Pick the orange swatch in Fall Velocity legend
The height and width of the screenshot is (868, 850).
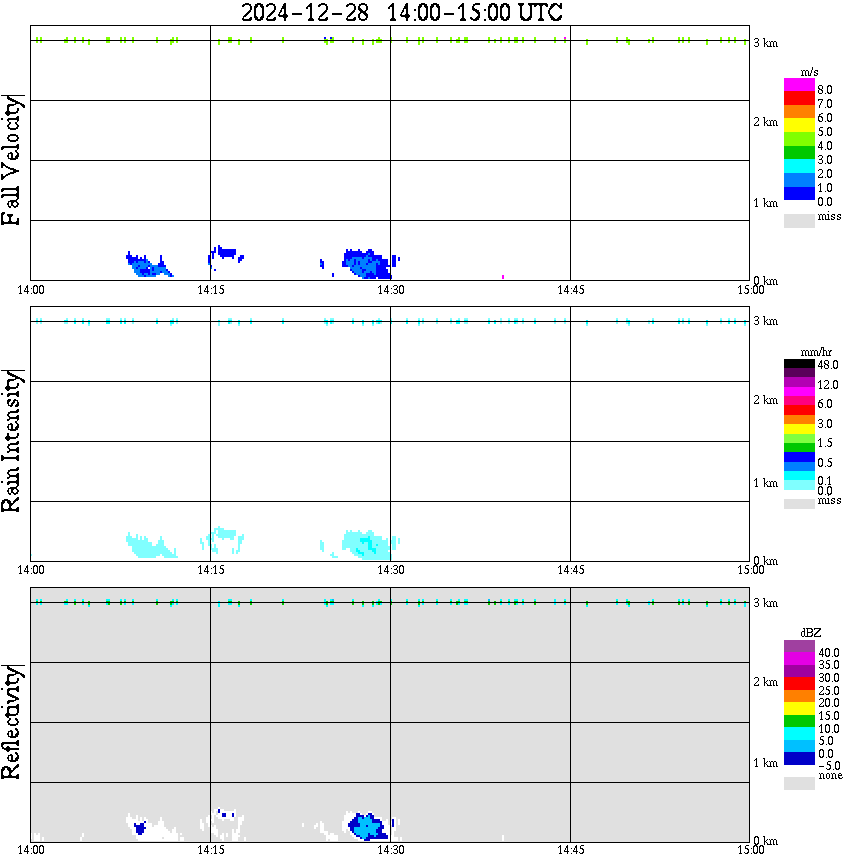[x=799, y=112]
